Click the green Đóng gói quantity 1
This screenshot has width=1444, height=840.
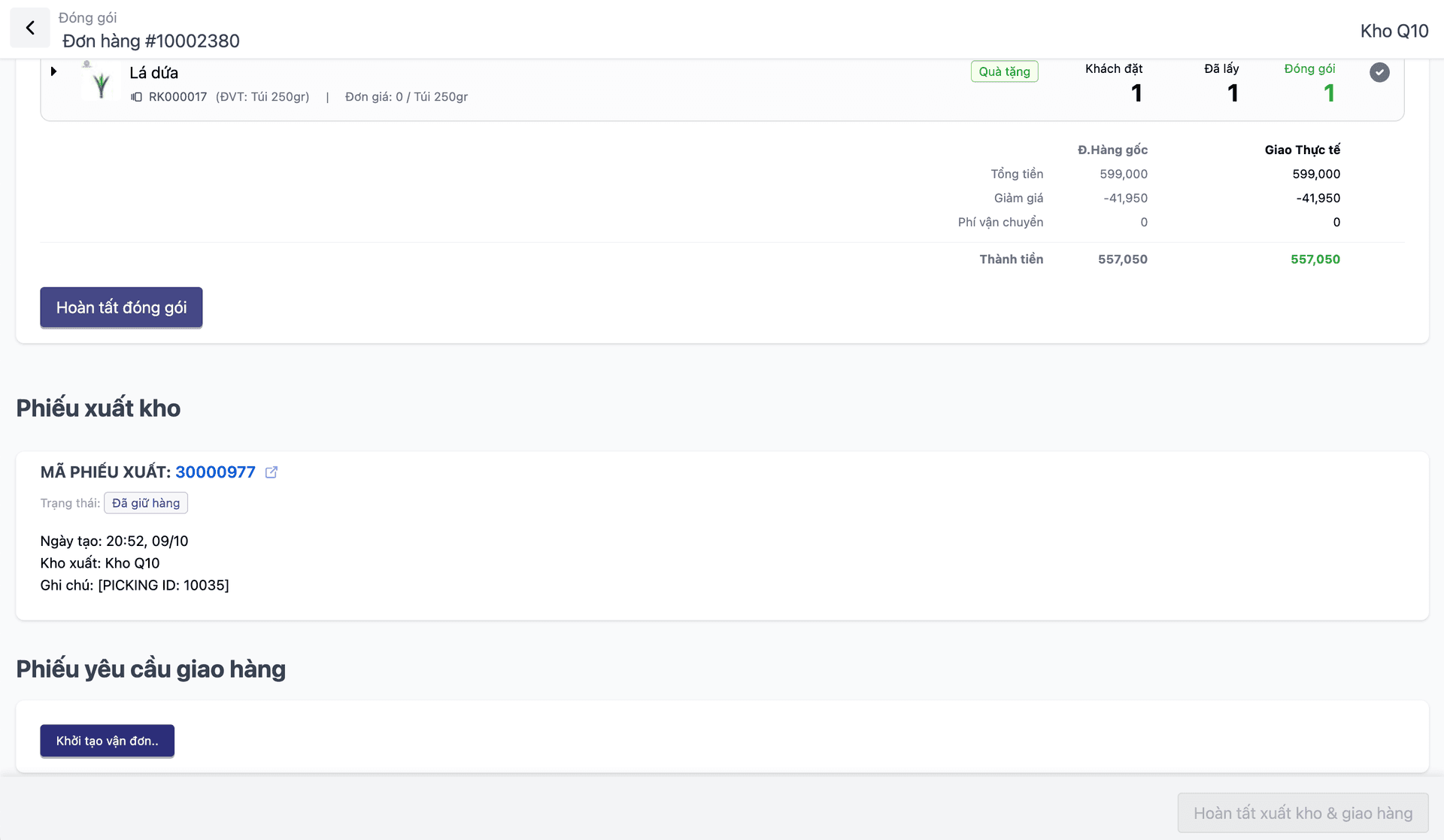[1328, 93]
